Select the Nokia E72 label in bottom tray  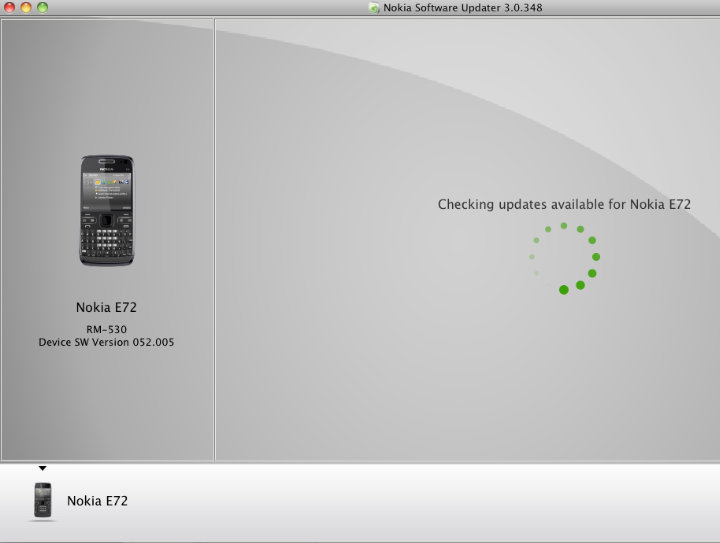click(x=97, y=501)
